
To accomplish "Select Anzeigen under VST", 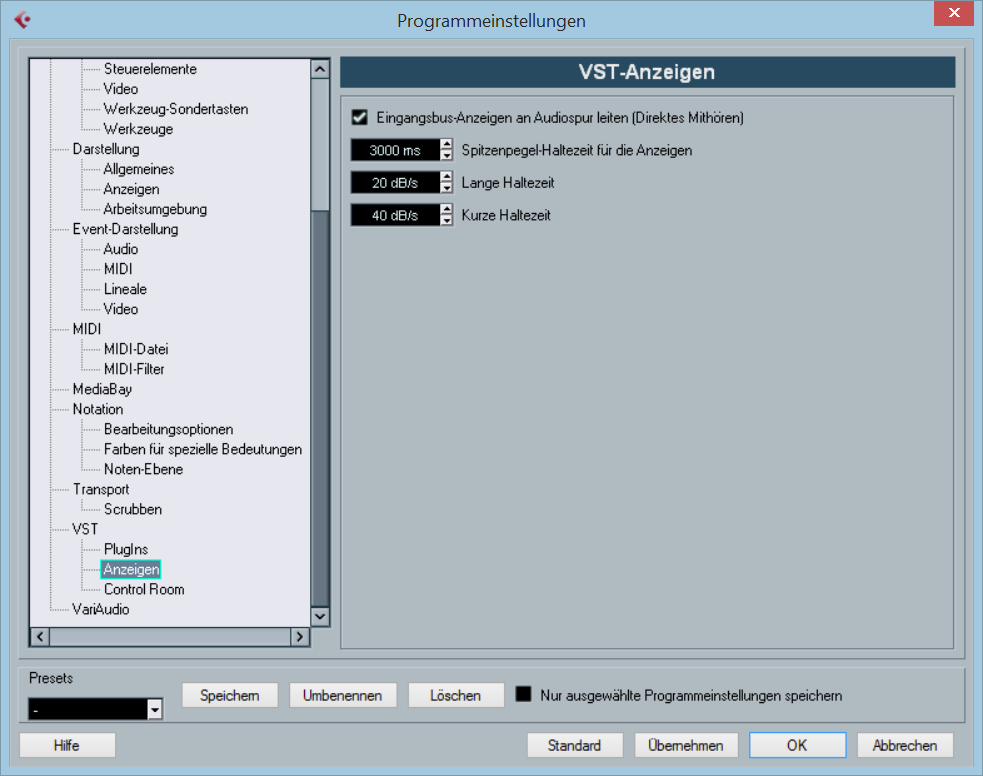I will 131,569.
